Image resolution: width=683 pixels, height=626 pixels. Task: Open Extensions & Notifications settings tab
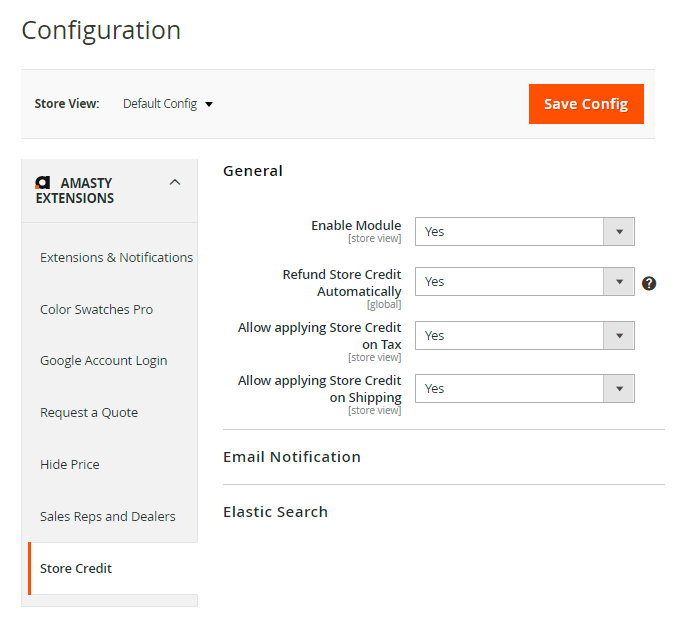point(116,258)
